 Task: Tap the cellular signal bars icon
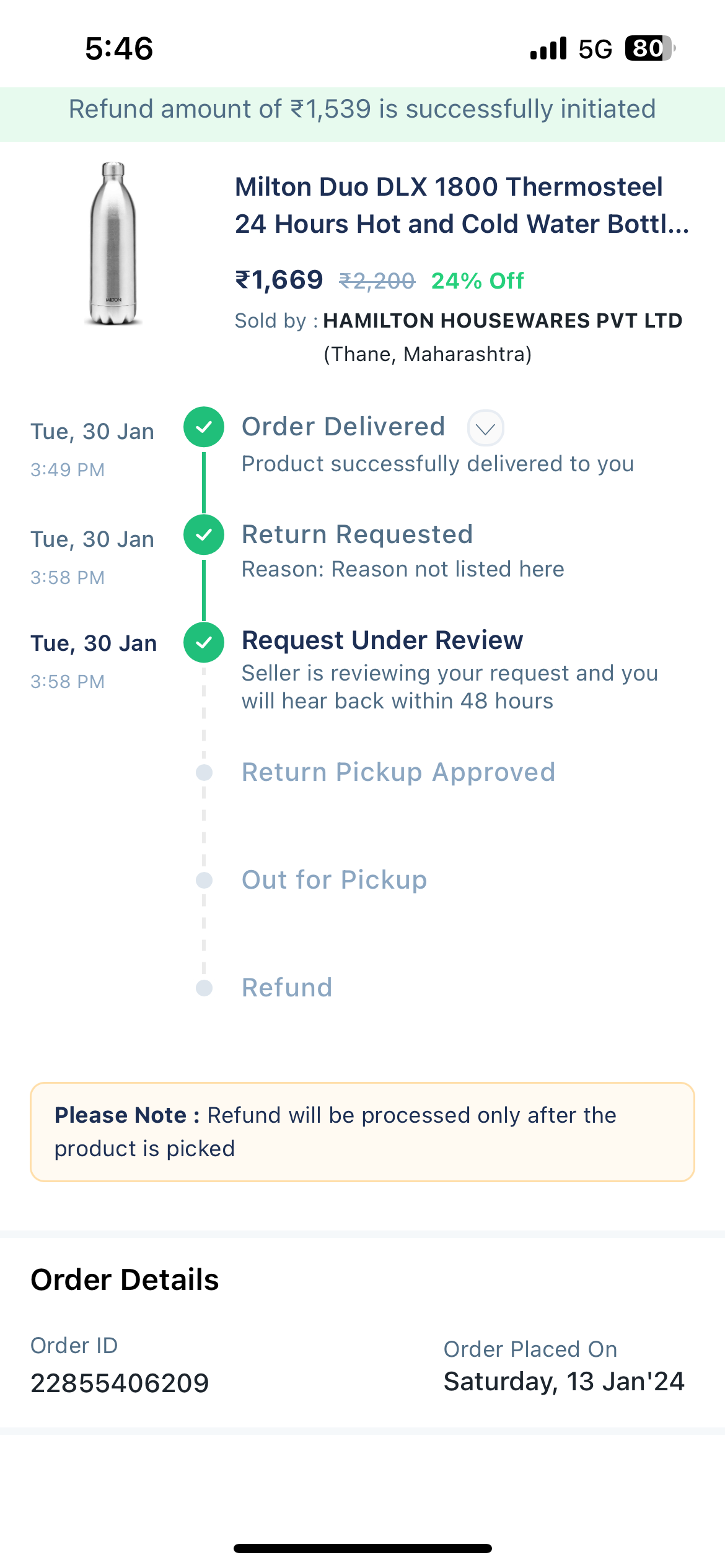[548, 48]
